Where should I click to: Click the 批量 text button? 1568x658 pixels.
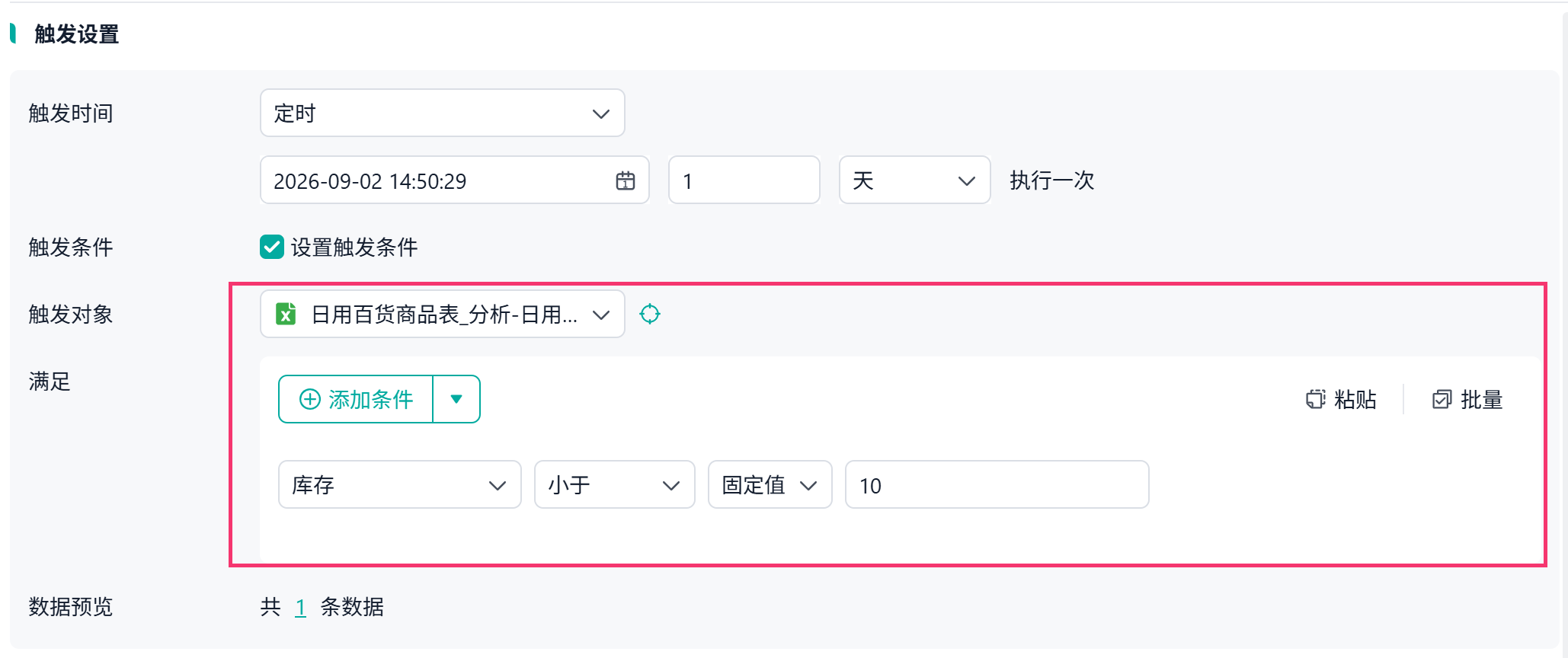pyautogui.click(x=1482, y=399)
